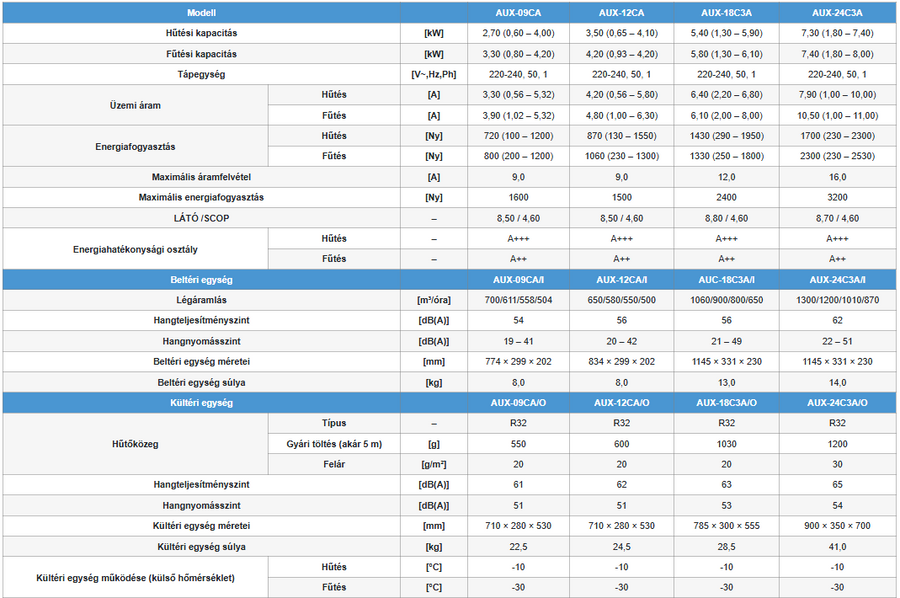Click the AUC-18C3A/I indoor unit cell
Viewport: 900px width, 598px height.
(x=726, y=279)
